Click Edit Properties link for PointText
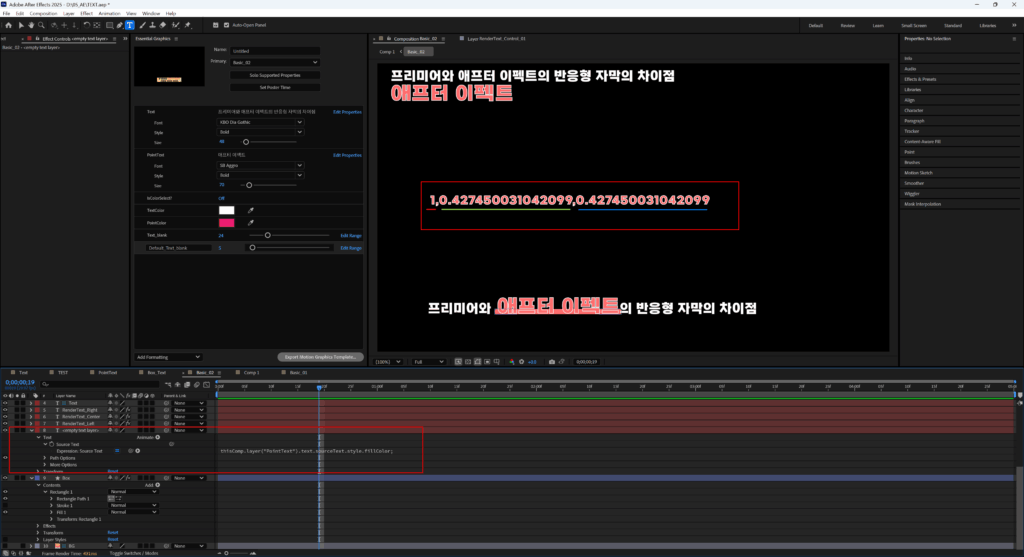The image size is (1024, 557). click(x=347, y=155)
